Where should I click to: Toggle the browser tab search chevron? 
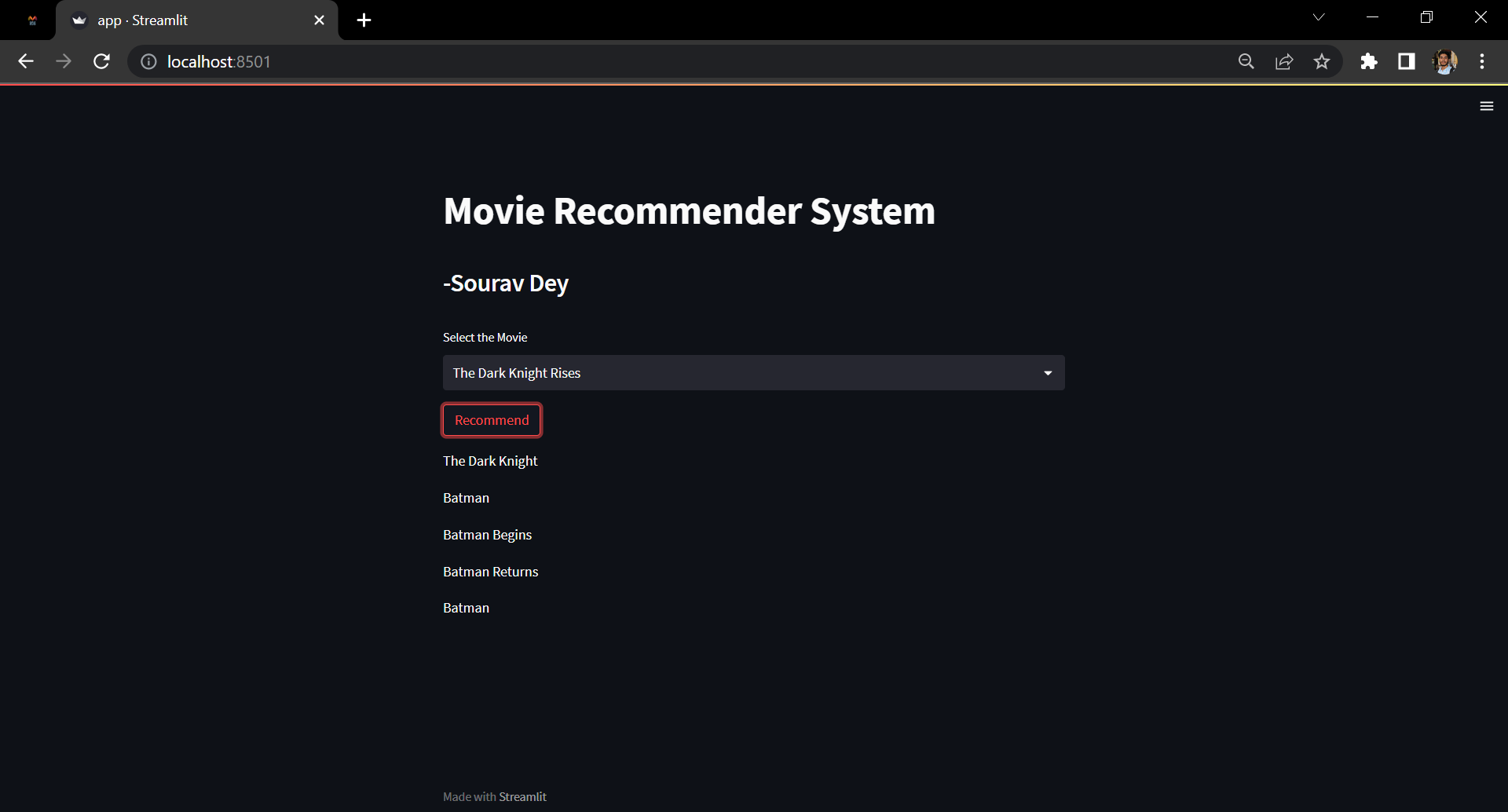coord(1319,16)
